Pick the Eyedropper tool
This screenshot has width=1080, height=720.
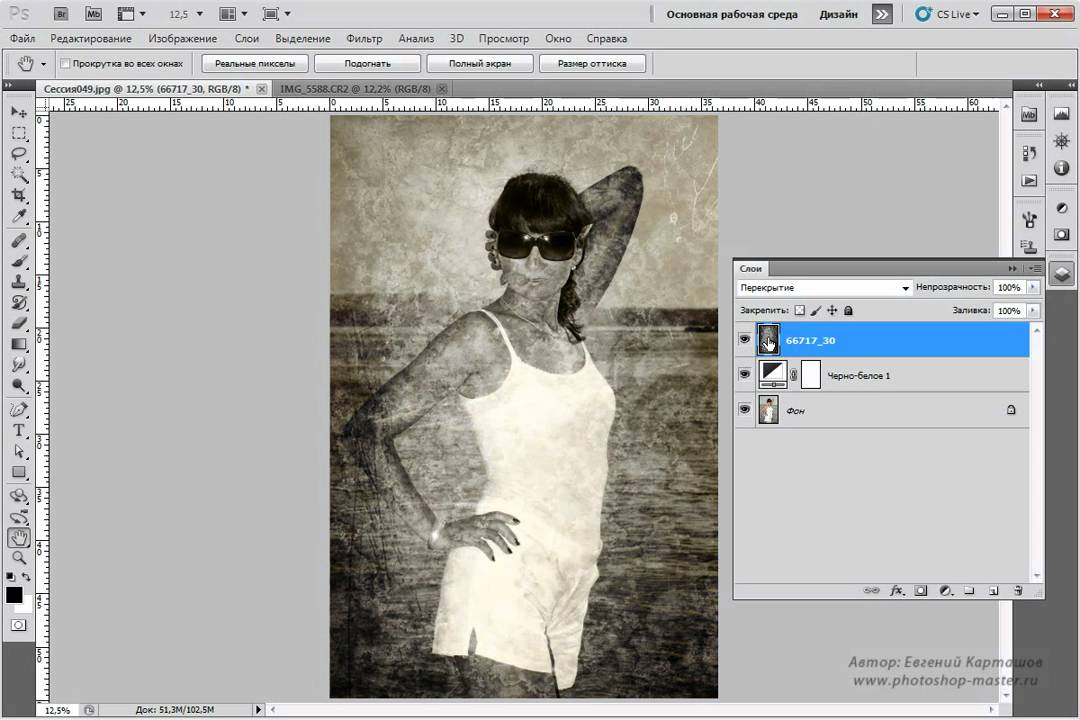coord(18,216)
